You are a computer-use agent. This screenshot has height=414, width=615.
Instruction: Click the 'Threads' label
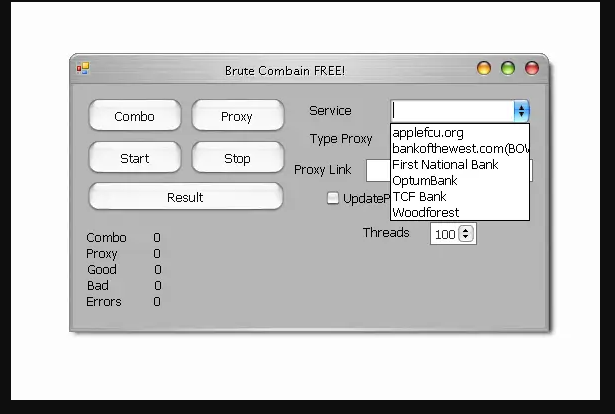[386, 232]
